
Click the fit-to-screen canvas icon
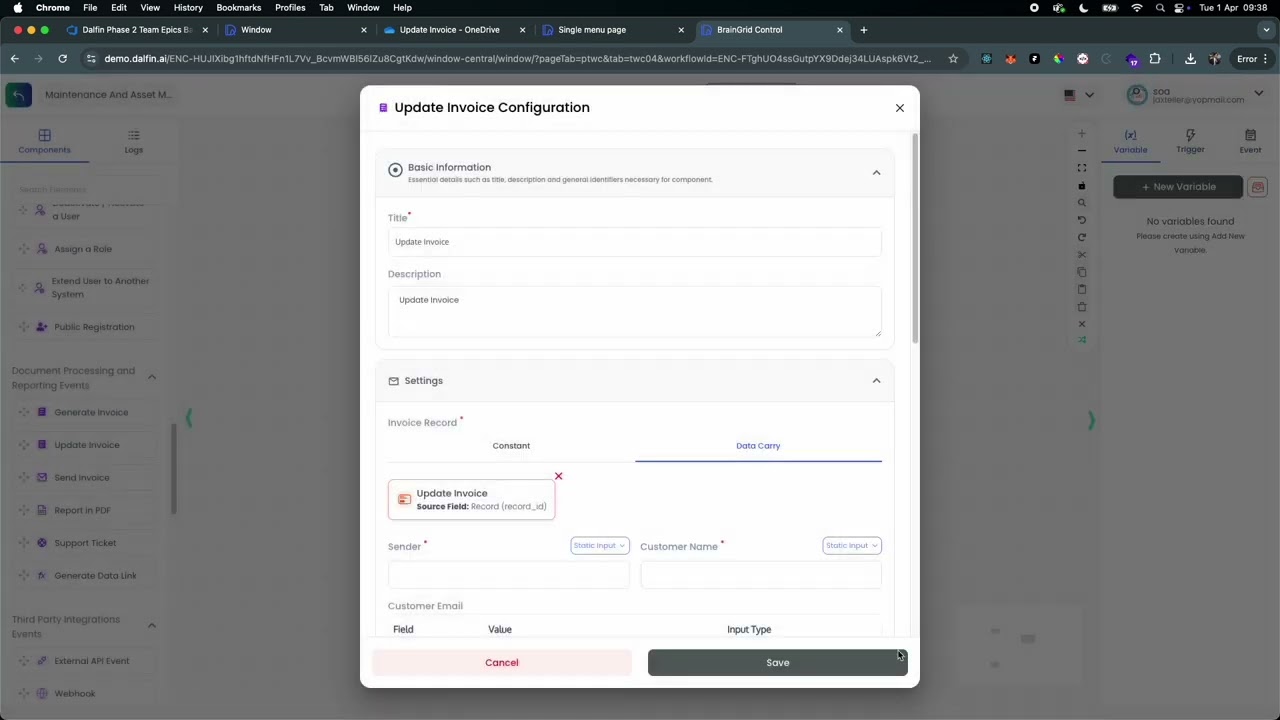coord(1081,168)
